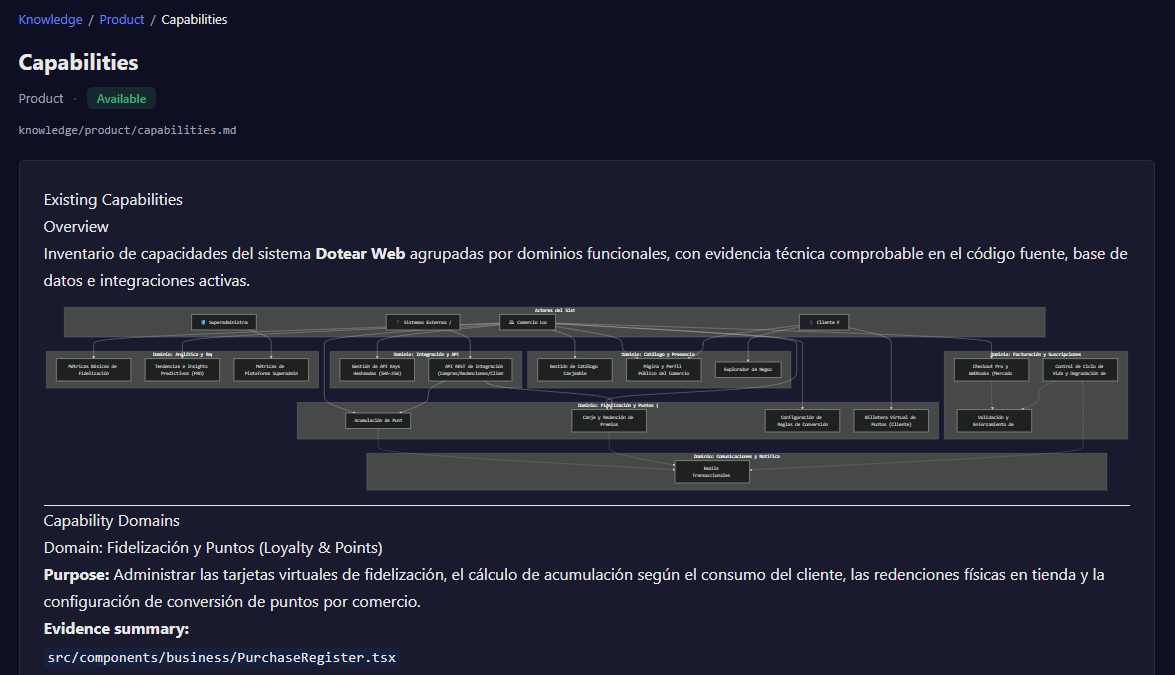The height and width of the screenshot is (675, 1175).
Task: Select the knowledge/product/capabilities.md file path
Action: coord(127,130)
